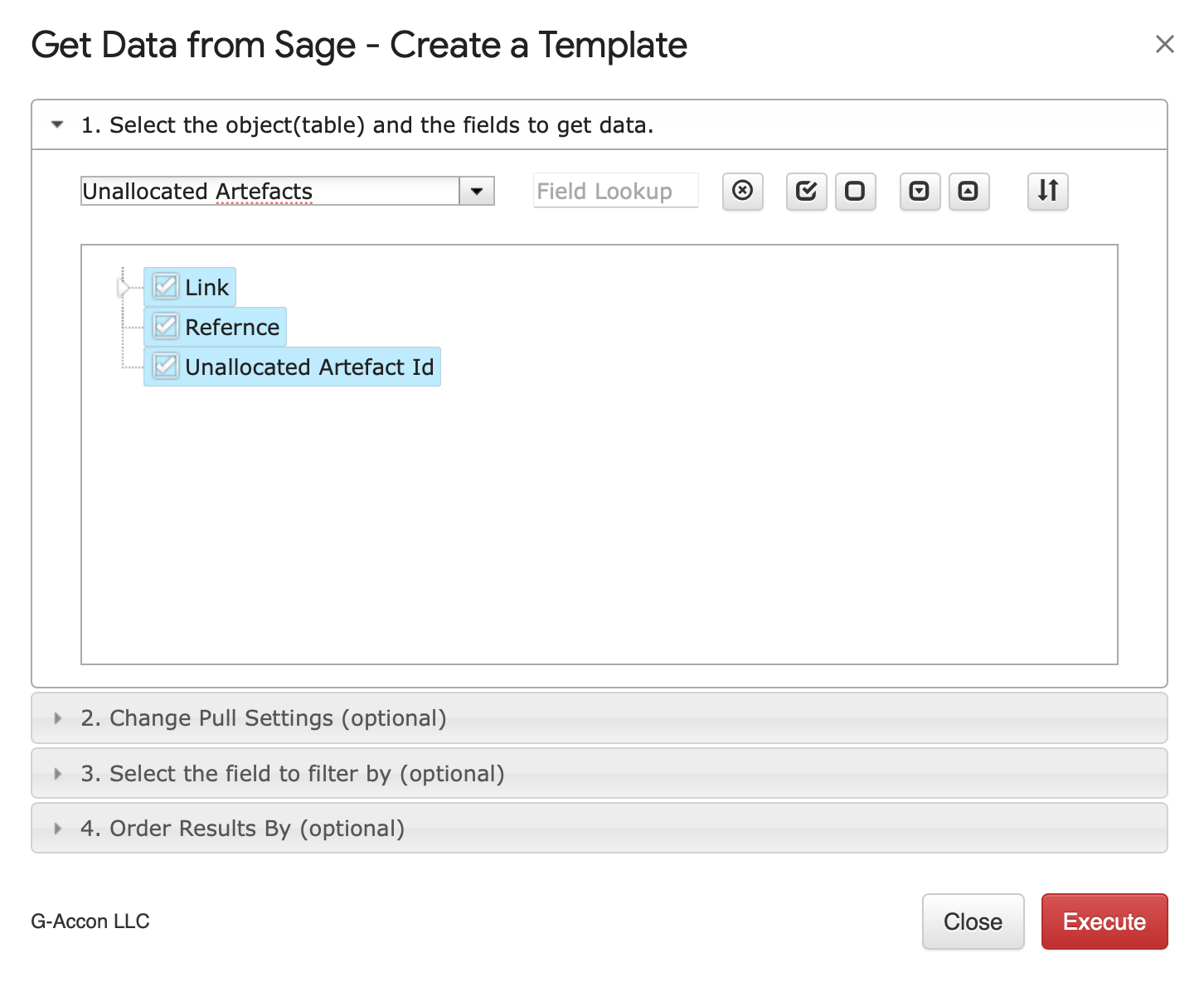Viewport: 1204px width, 987px height.
Task: Click the clear field lookup (x) icon
Action: (x=742, y=192)
